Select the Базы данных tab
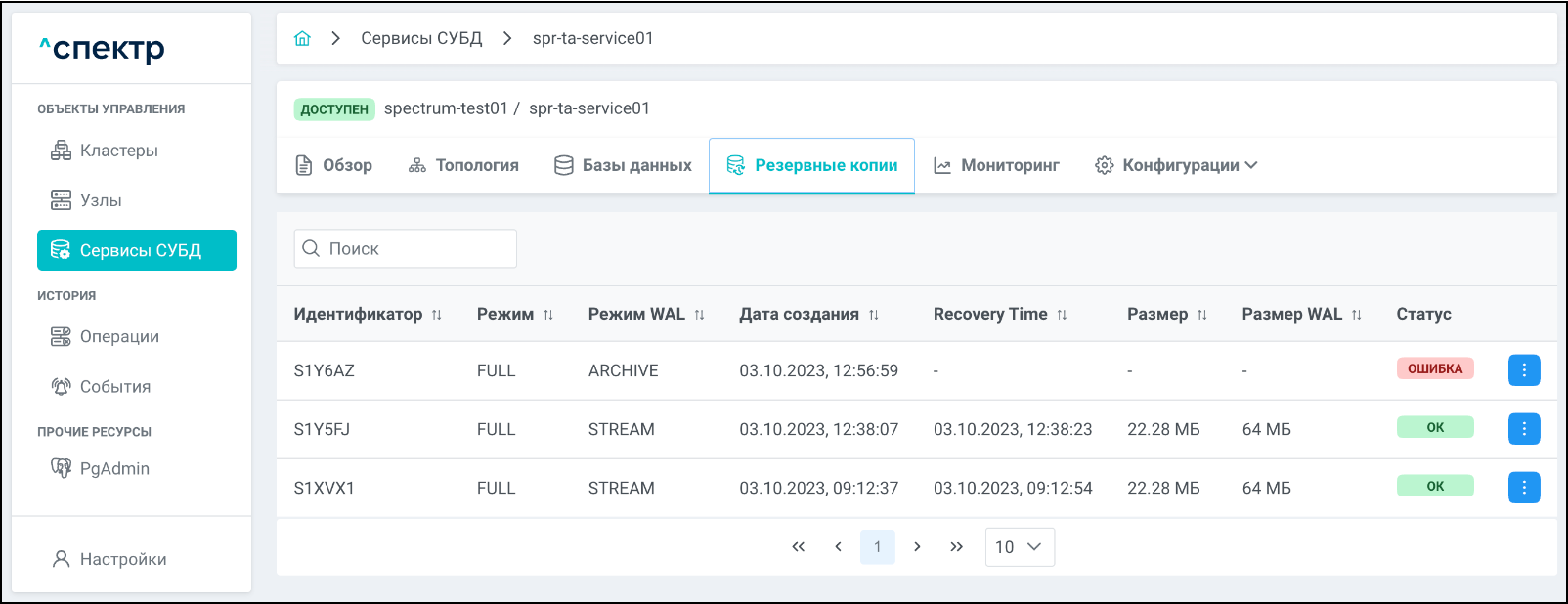This screenshot has width=1568, height=604. [623, 166]
